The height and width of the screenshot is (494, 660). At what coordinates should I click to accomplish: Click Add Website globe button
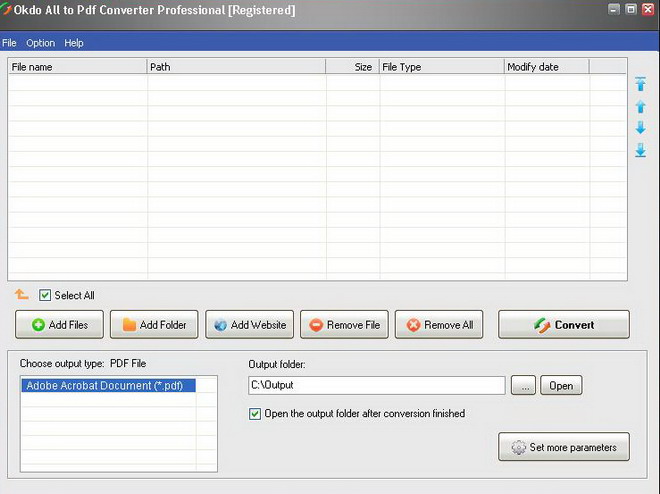click(x=249, y=324)
